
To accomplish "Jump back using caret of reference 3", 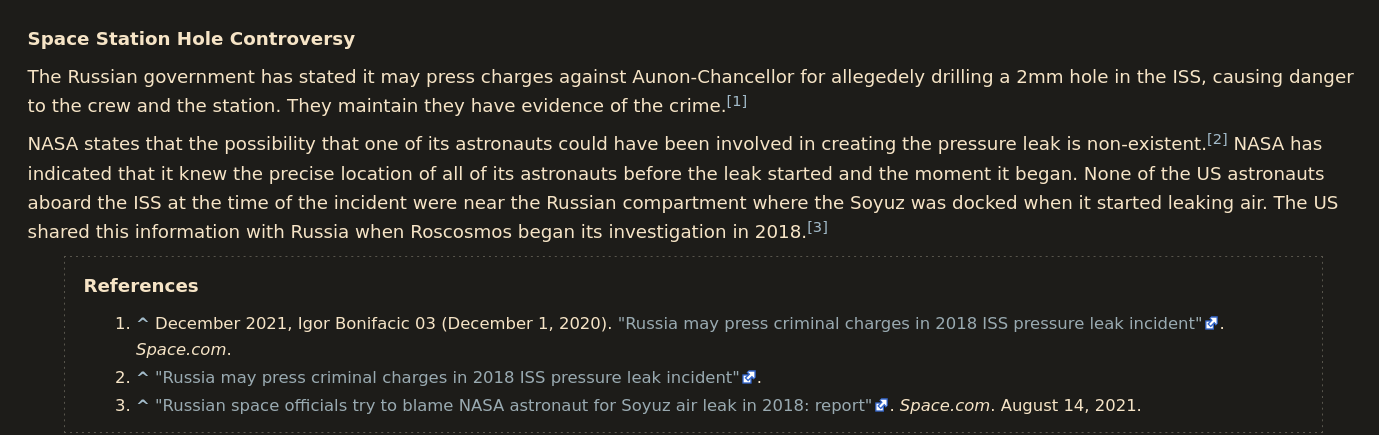I will (x=142, y=405).
